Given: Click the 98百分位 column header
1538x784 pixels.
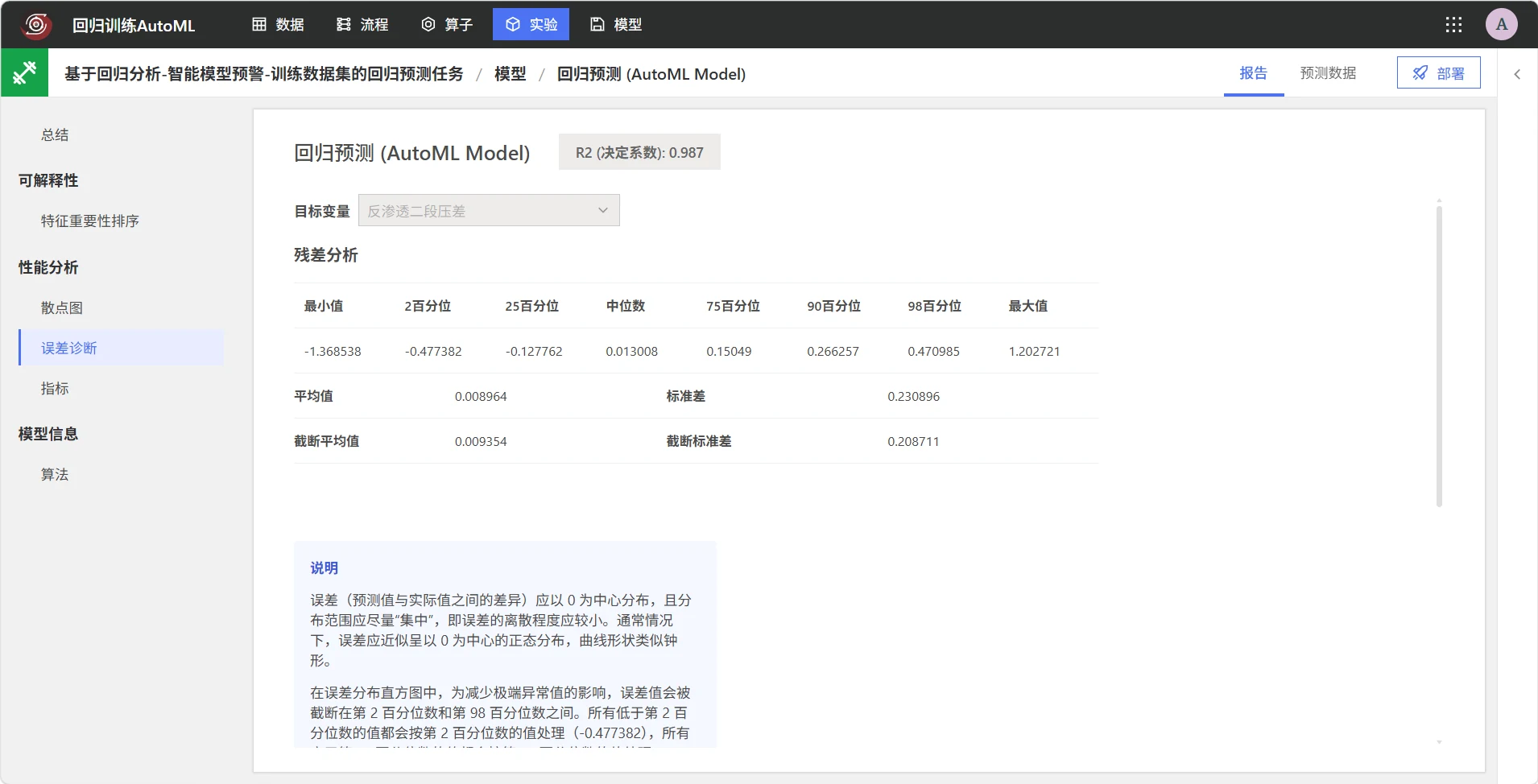Looking at the screenshot, I should [x=934, y=306].
